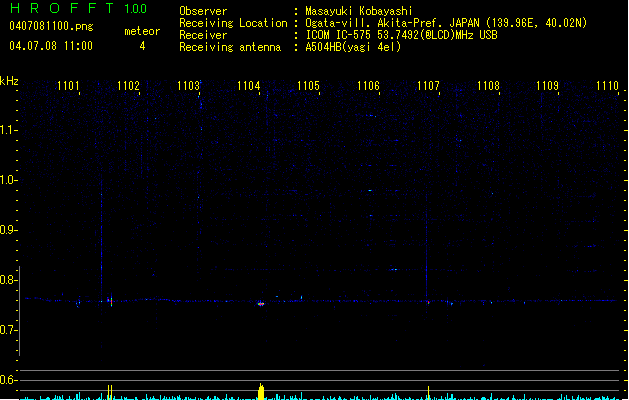Select the filename 0407081100.png
Screen dimensions: 629x400
(x=51, y=27)
